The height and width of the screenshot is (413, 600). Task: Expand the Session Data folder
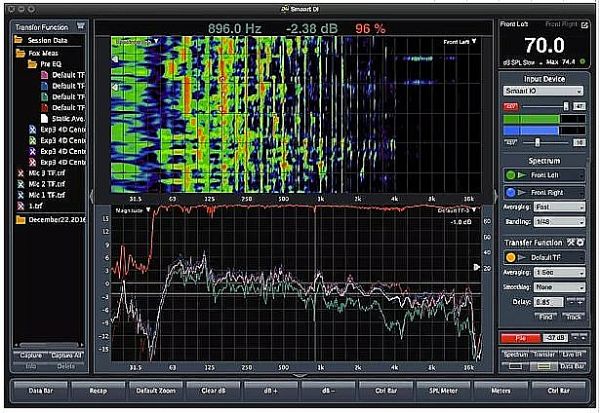[x=18, y=40]
